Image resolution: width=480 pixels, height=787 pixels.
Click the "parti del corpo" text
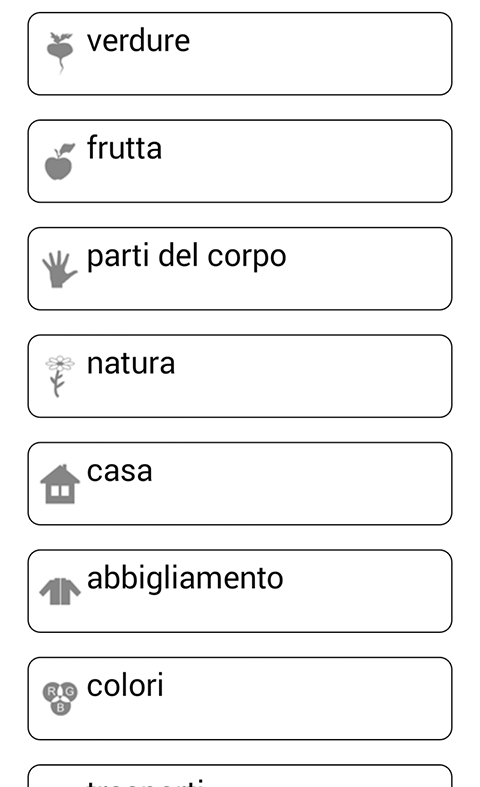click(x=187, y=257)
